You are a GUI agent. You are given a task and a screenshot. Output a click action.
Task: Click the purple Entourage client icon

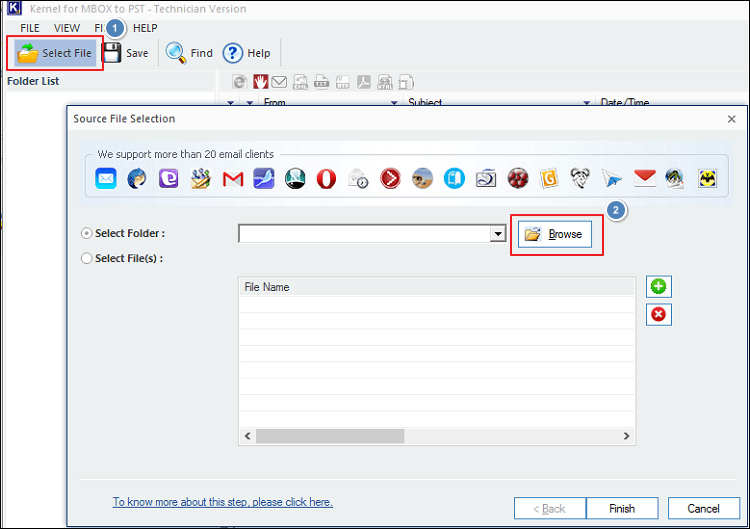click(169, 179)
